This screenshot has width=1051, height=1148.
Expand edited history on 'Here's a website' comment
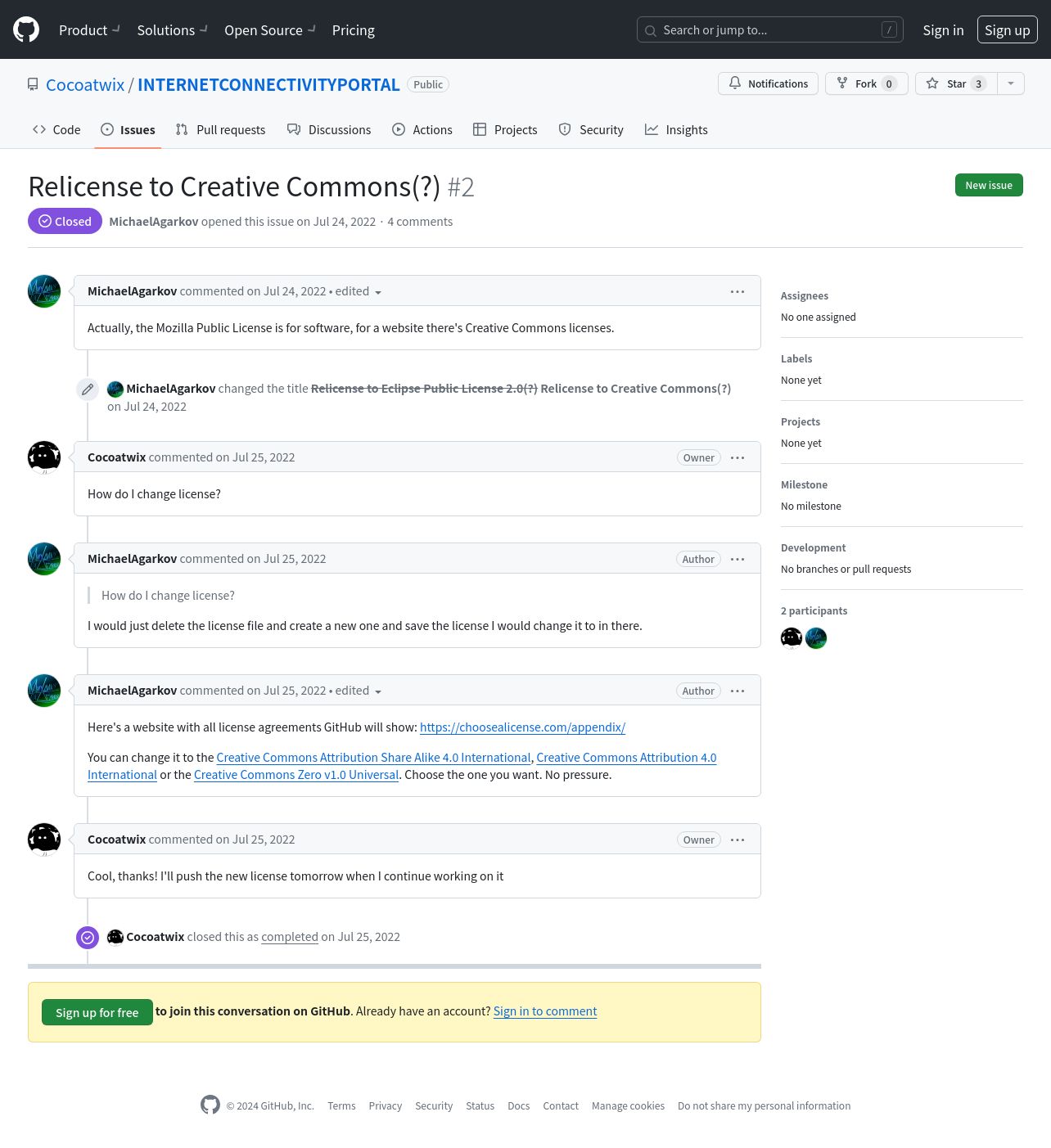pyautogui.click(x=359, y=691)
